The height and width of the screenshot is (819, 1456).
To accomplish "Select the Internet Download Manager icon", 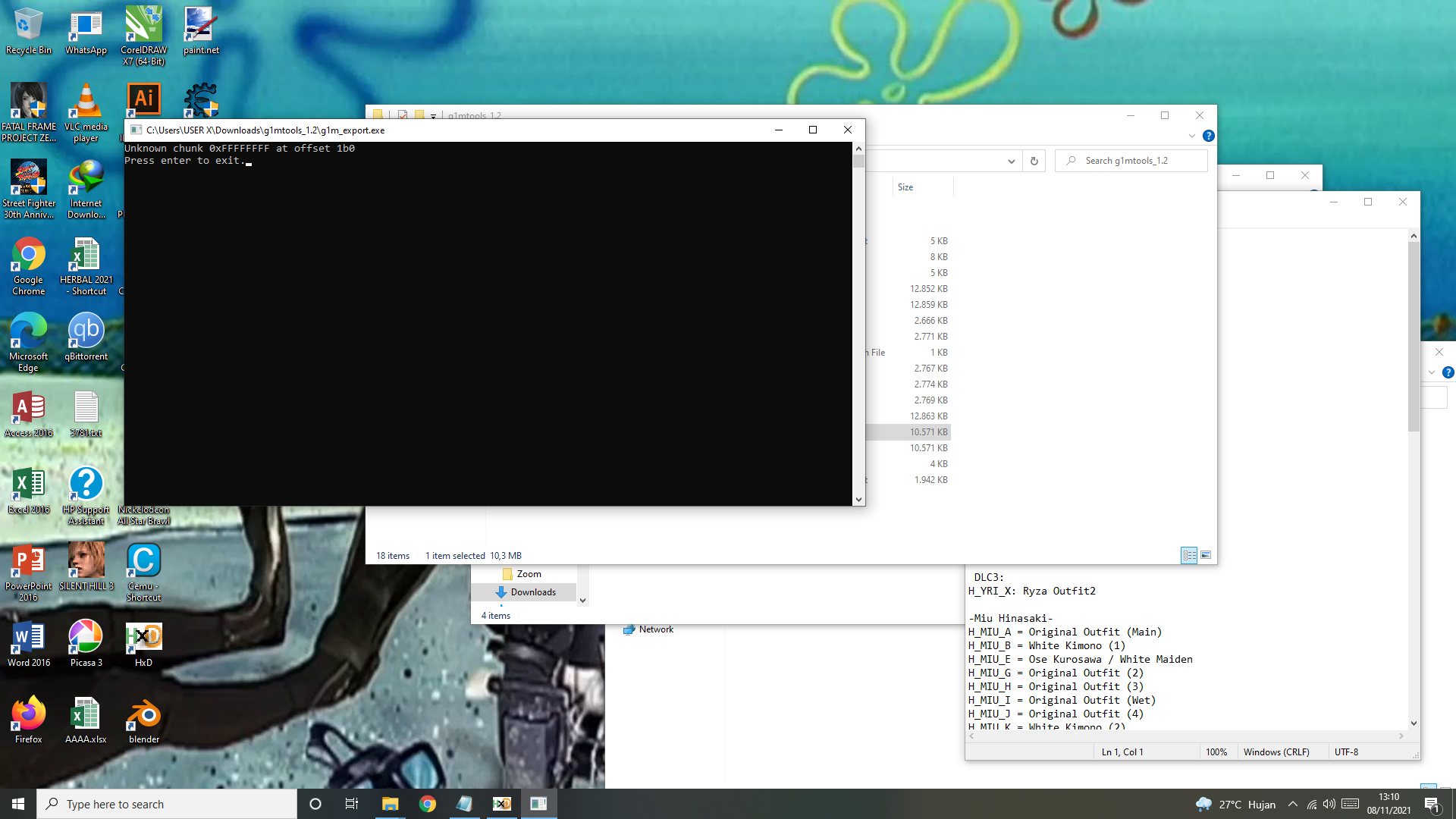I will pos(86,189).
